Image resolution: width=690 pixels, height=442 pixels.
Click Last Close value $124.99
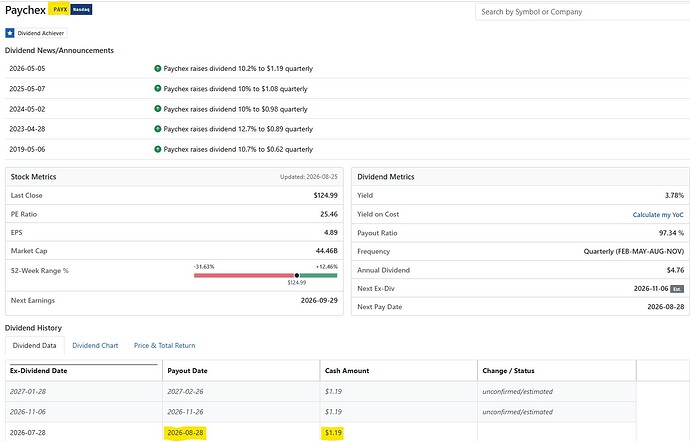(326, 195)
